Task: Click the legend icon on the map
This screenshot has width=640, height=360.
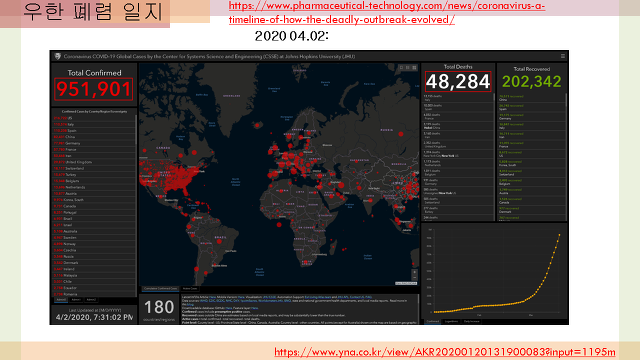Action: click(408, 68)
